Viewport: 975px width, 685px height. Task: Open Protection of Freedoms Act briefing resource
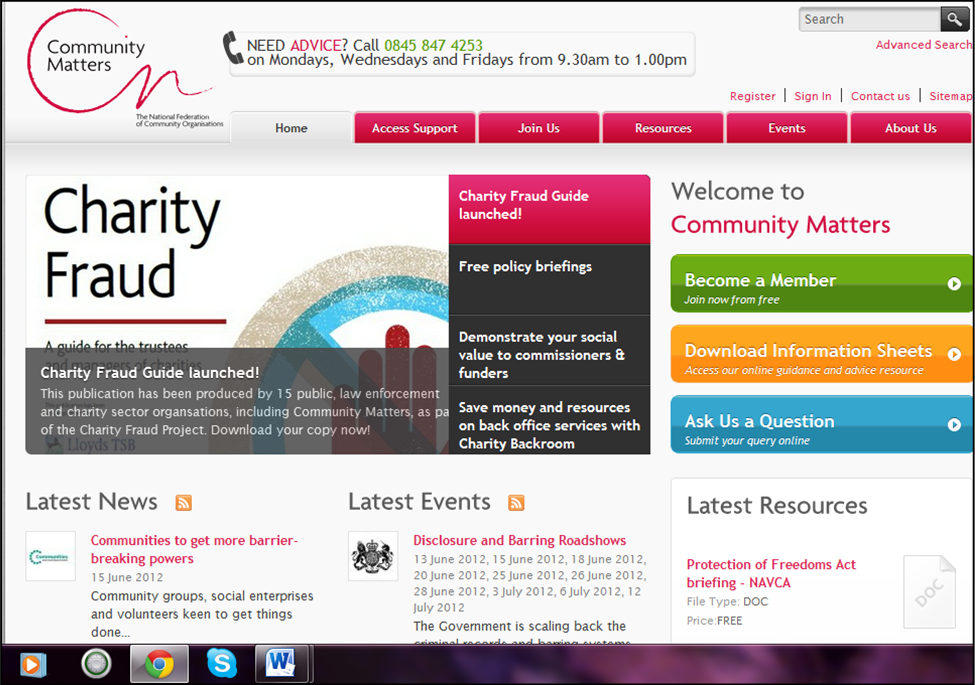[x=771, y=573]
